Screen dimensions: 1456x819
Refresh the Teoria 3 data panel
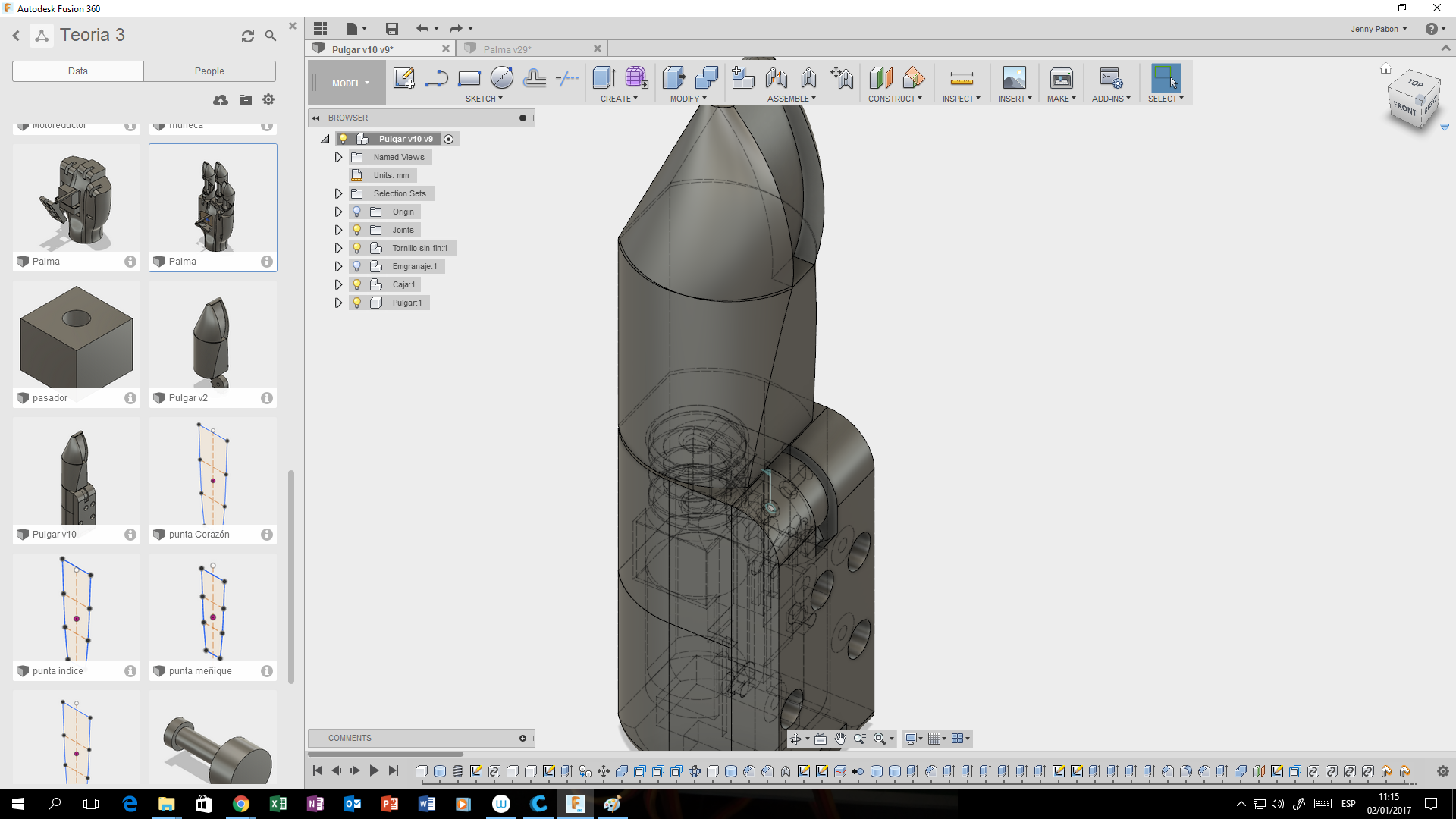pyautogui.click(x=248, y=36)
